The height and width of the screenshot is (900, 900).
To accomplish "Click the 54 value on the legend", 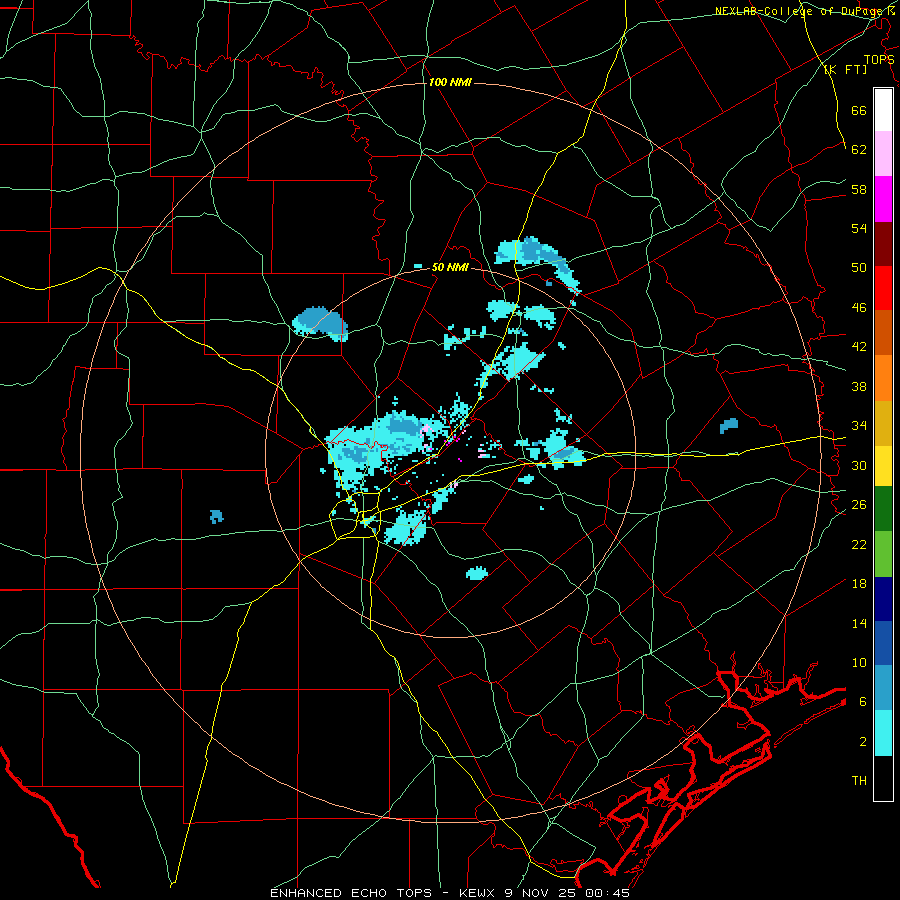I will (x=859, y=229).
